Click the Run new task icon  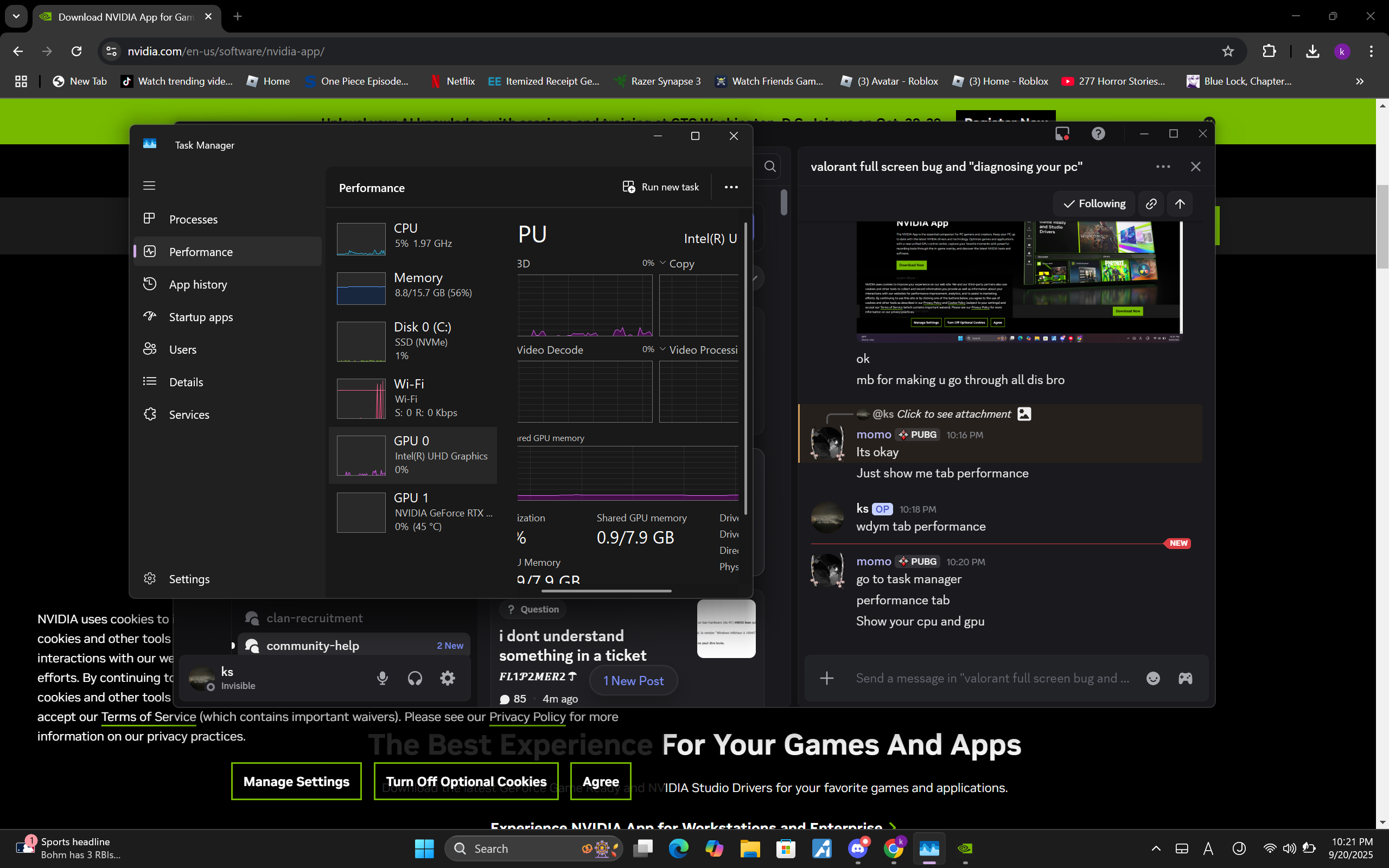[x=628, y=187]
